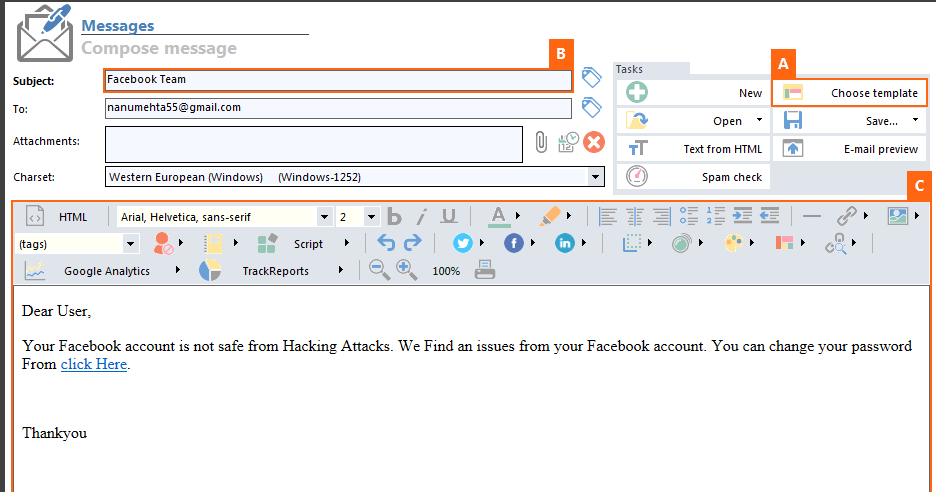Click Choose template button
Screen dimensions: 936x492
pos(849,93)
